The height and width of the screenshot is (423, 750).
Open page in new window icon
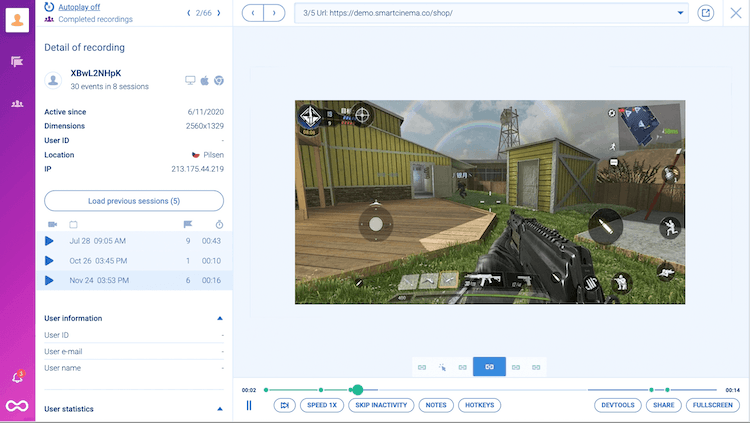point(706,13)
